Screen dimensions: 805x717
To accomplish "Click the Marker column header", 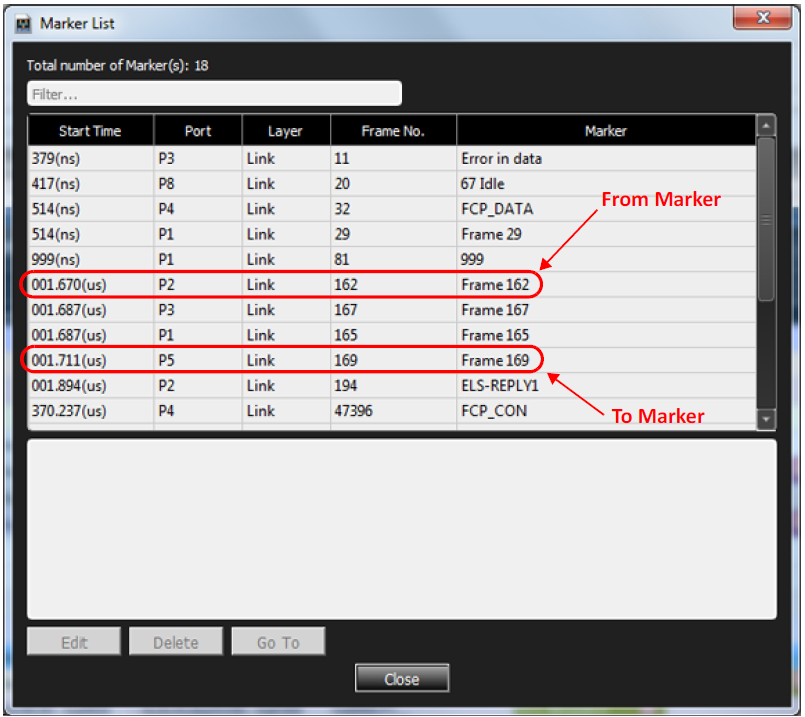I will click(x=606, y=131).
